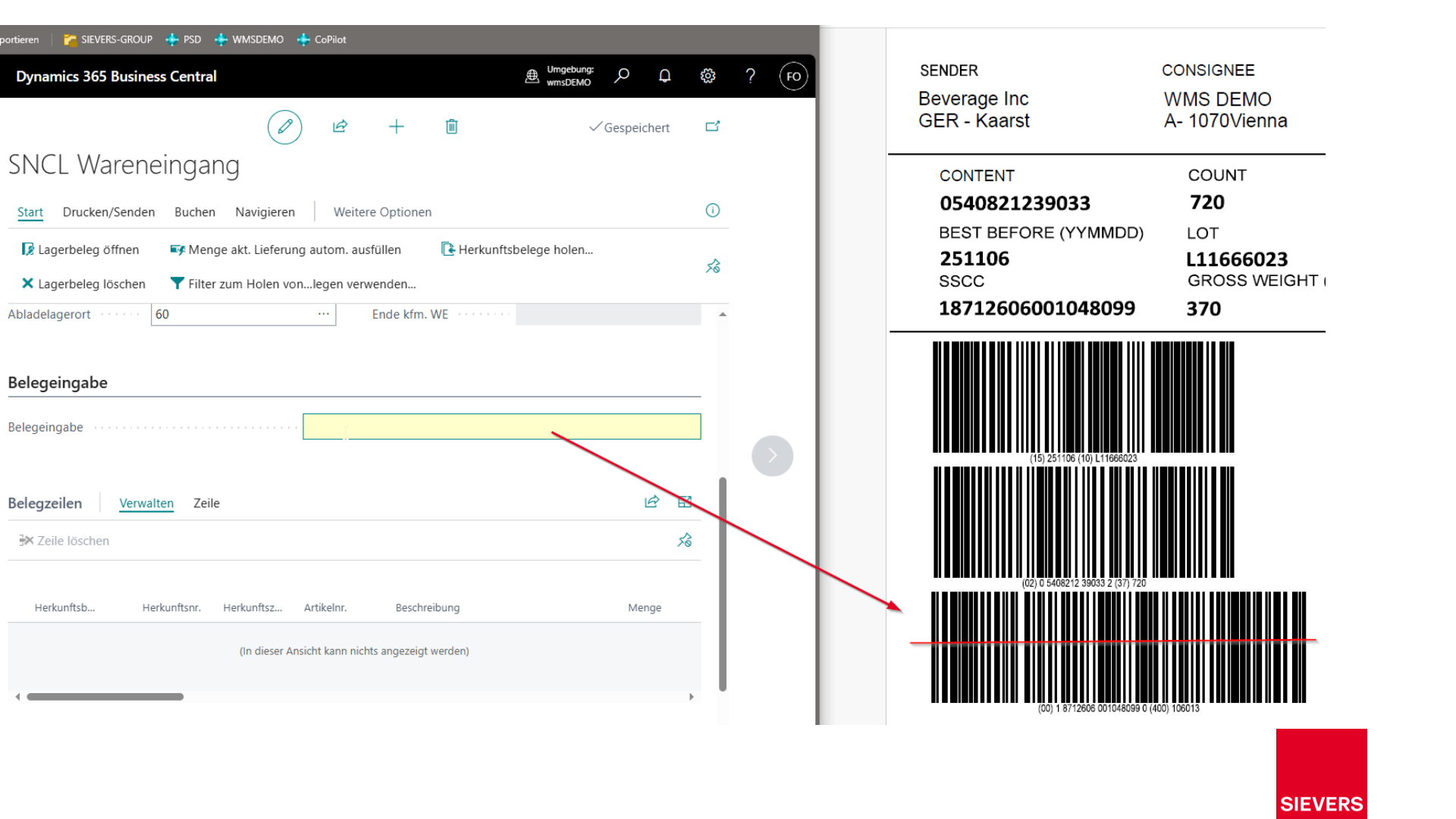Sort by Menge column header
1456x819 pixels.
[645, 607]
